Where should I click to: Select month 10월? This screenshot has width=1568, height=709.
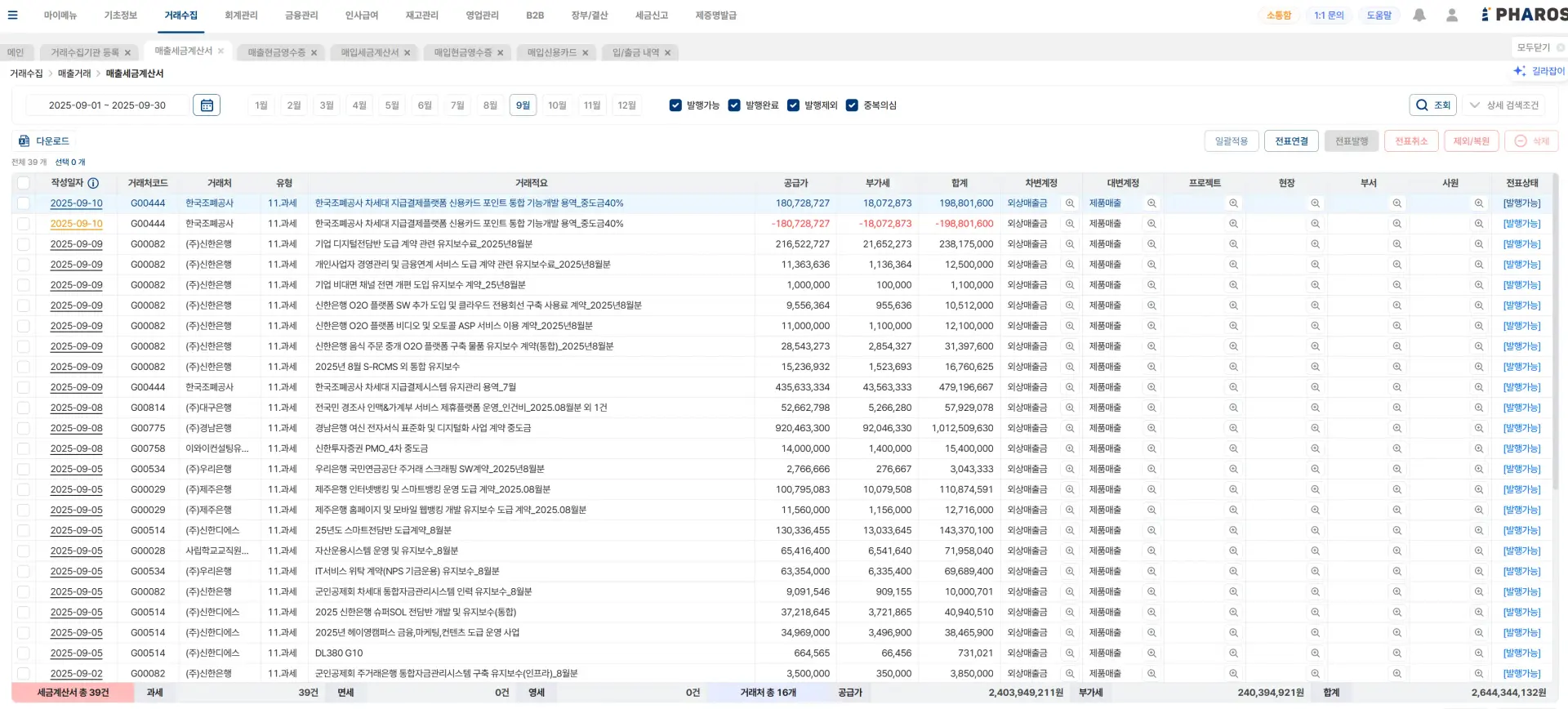pos(557,105)
